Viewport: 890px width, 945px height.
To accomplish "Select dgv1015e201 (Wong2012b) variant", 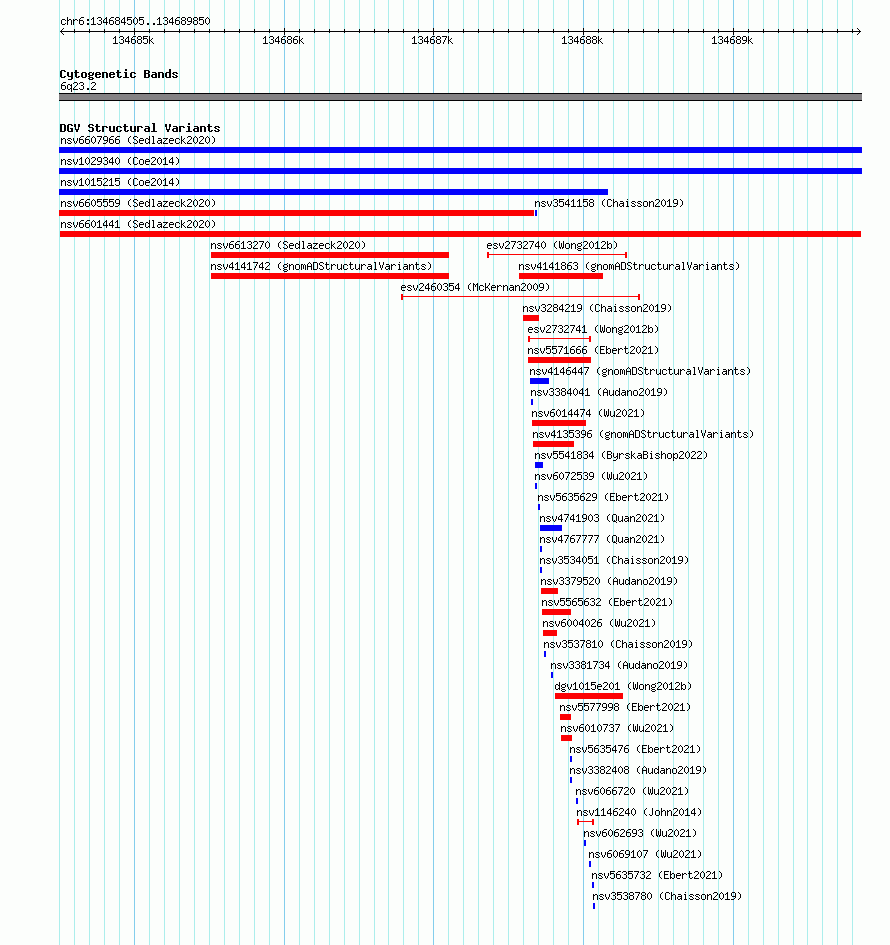I will click(589, 696).
